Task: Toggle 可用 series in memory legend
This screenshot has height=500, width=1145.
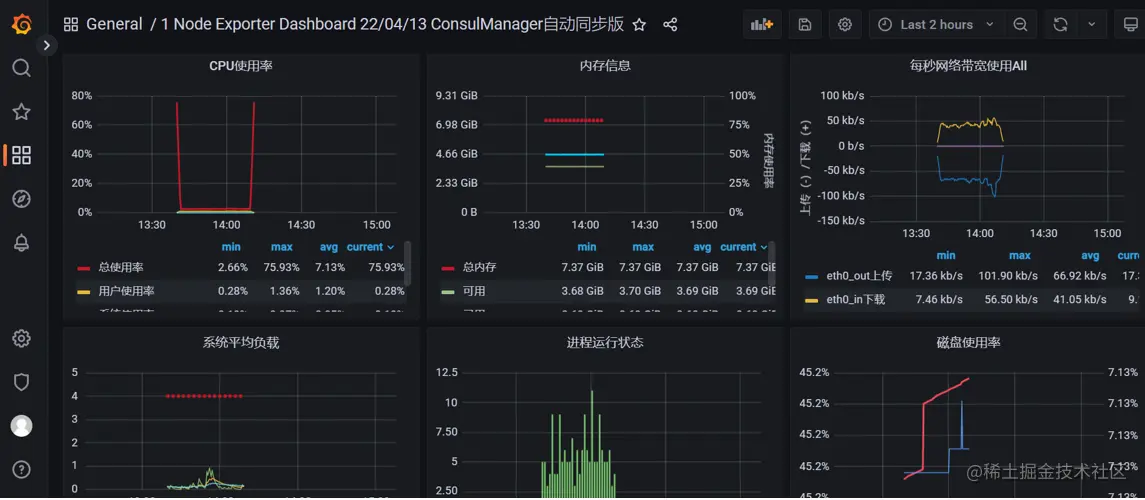Action: coord(473,291)
